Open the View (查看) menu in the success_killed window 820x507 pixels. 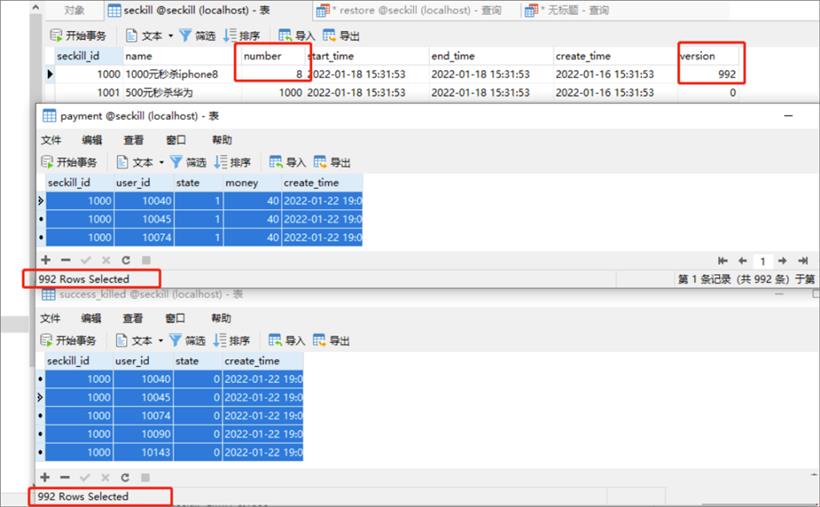[x=133, y=318]
